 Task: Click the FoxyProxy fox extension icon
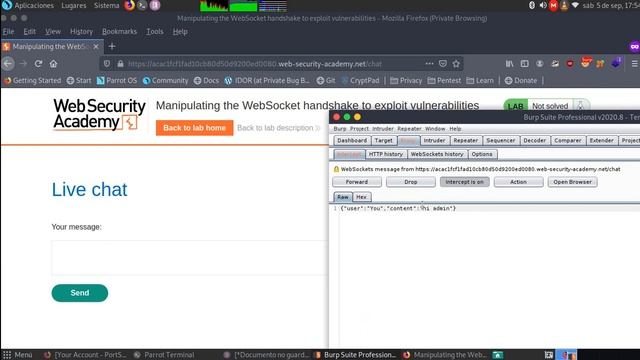point(586,63)
